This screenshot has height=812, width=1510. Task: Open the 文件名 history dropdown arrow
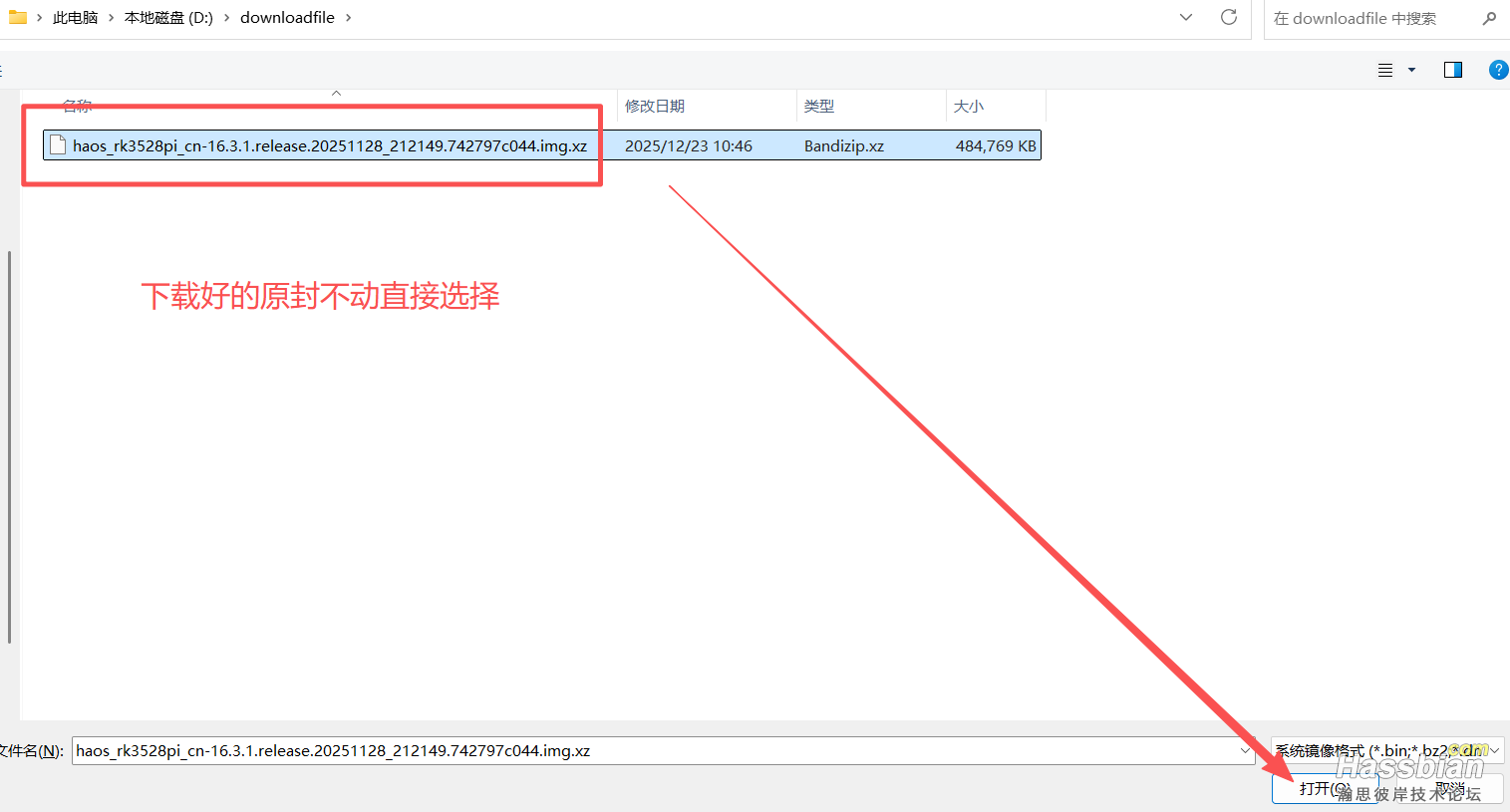coord(1244,750)
